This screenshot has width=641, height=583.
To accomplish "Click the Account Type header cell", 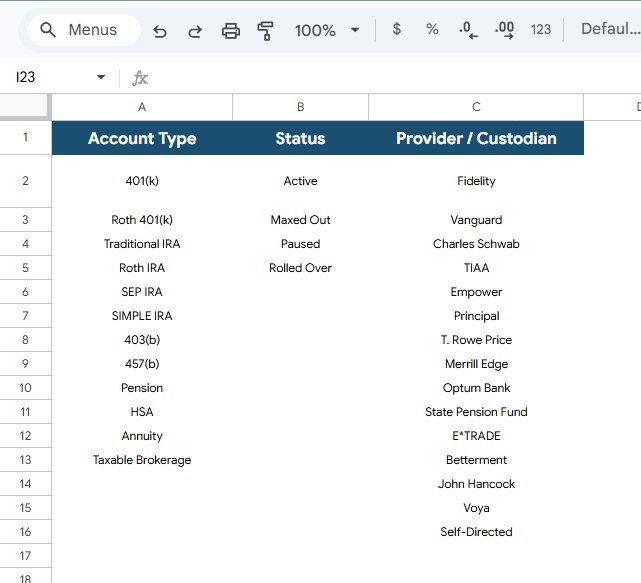I will pyautogui.click(x=142, y=138).
